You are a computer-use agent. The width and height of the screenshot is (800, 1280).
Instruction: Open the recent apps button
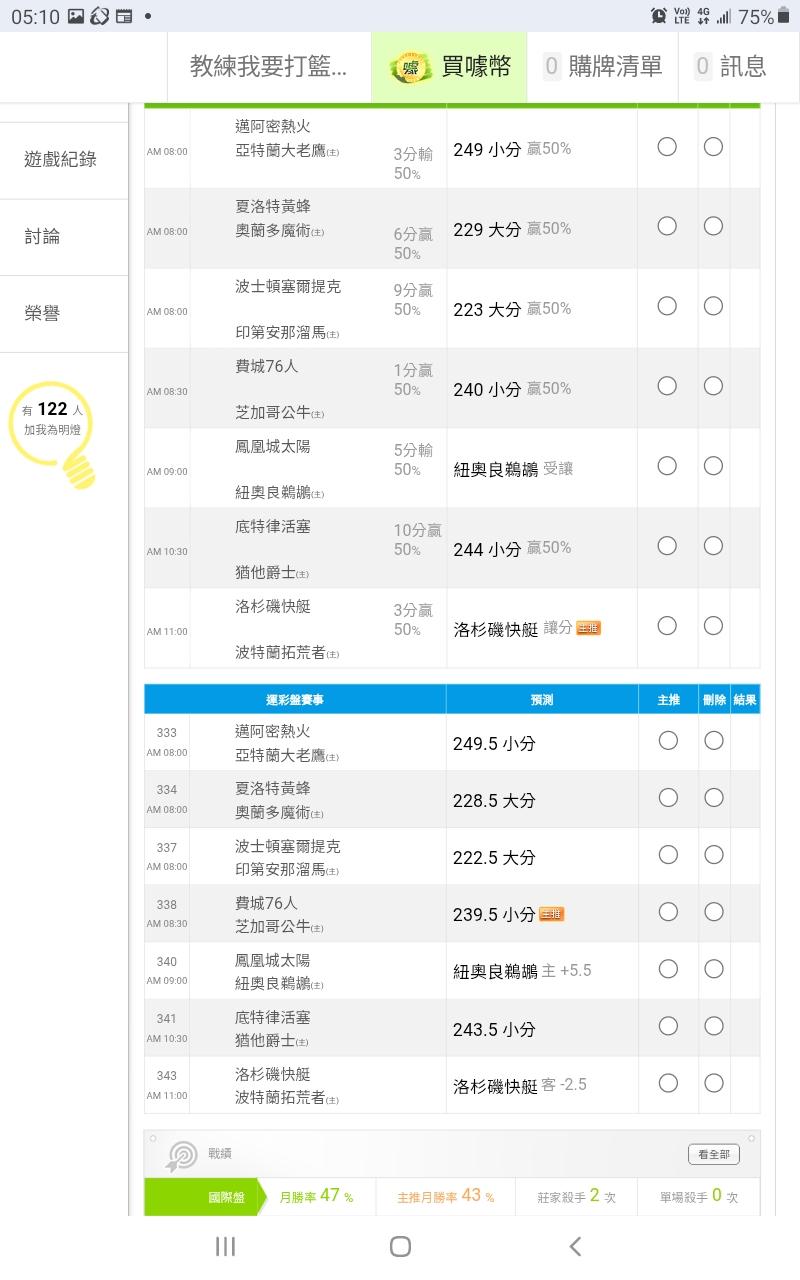point(226,1246)
